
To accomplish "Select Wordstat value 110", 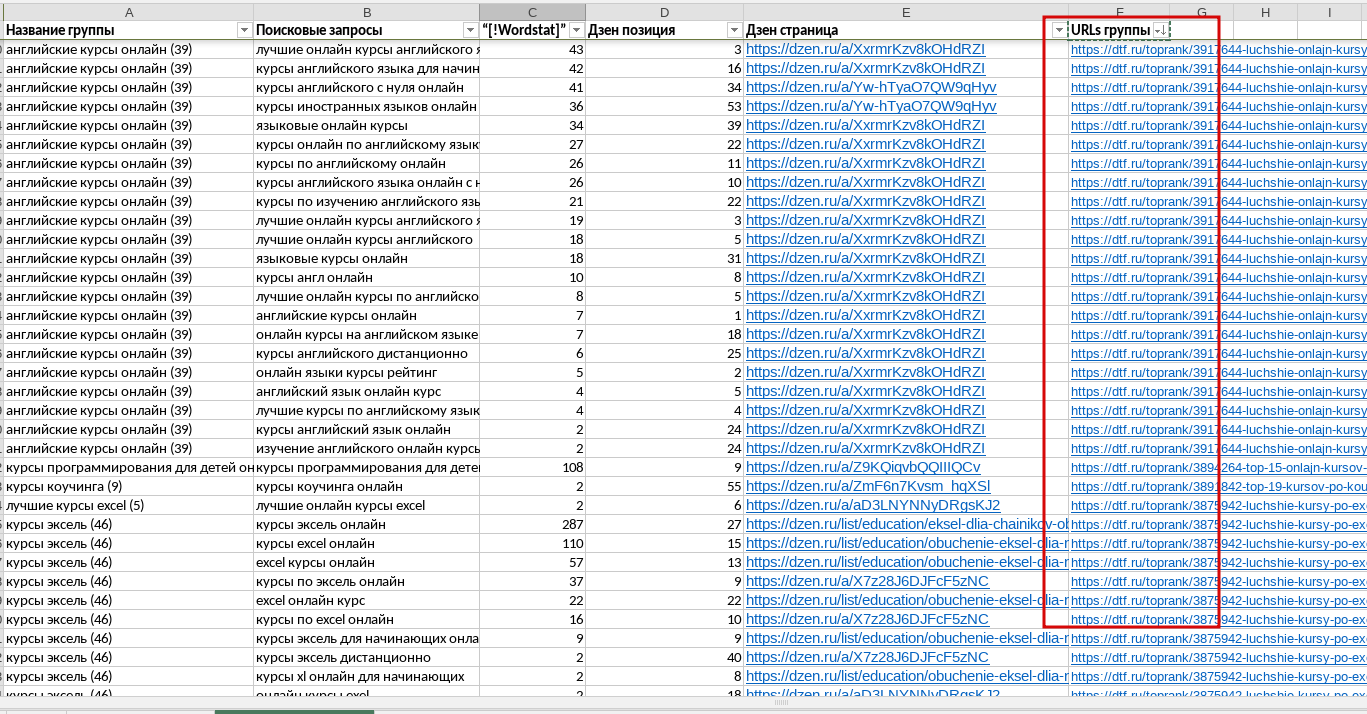I will pos(531,543).
